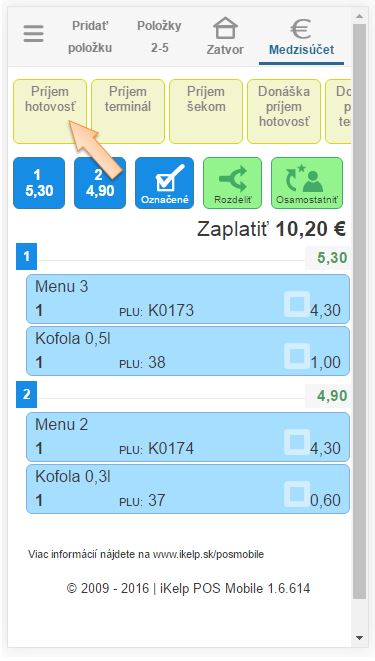Choose Príjem hotovosť payment button

click(x=50, y=111)
